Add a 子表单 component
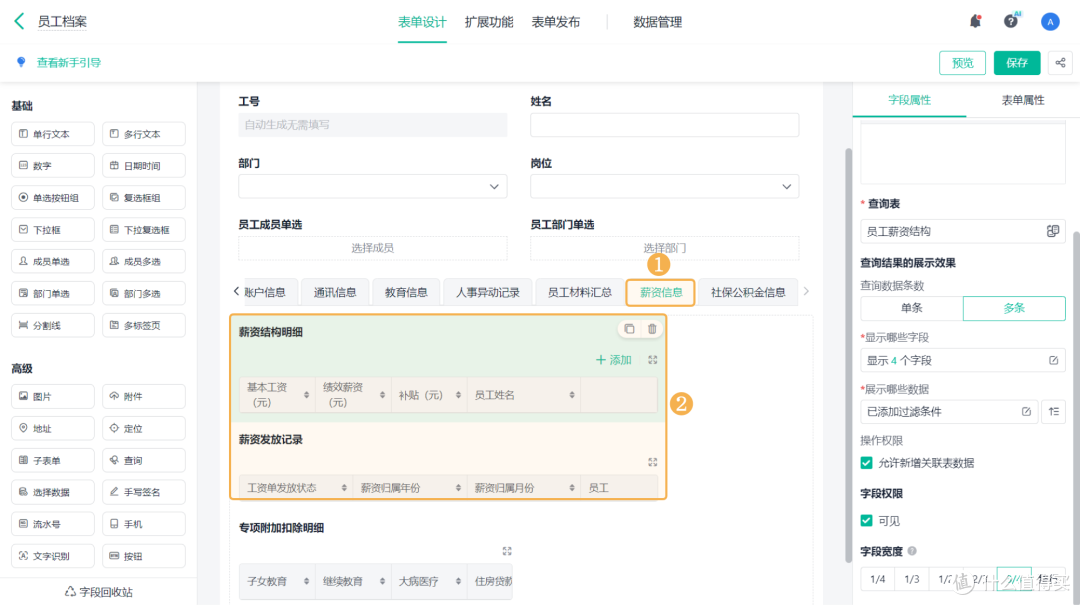Screen dimensions: 1080x605 pos(53,460)
